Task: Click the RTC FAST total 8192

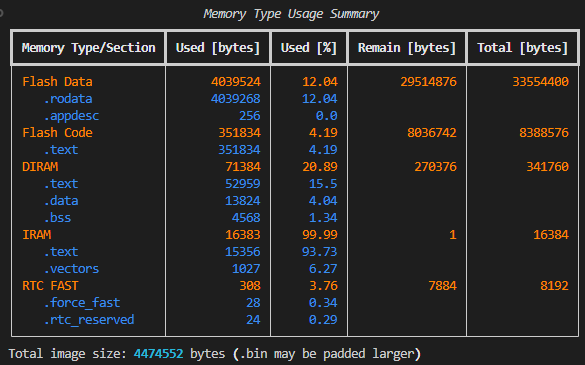Action: pos(554,286)
